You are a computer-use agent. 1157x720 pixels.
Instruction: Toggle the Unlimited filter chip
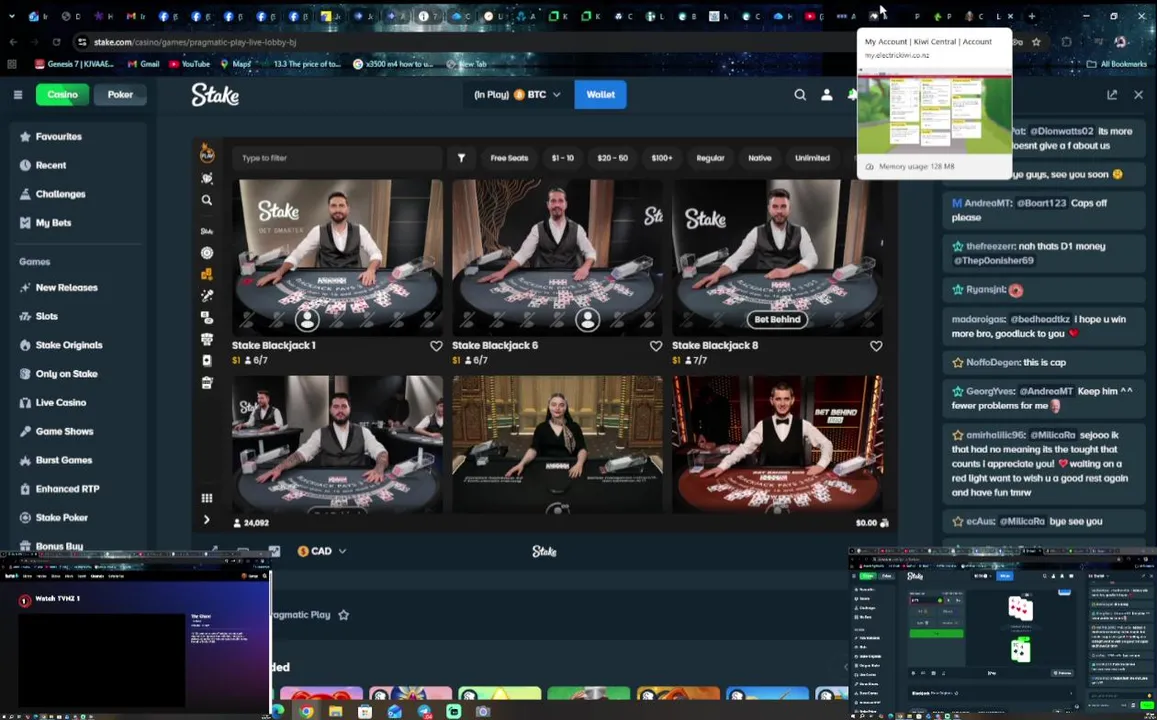tap(812, 158)
